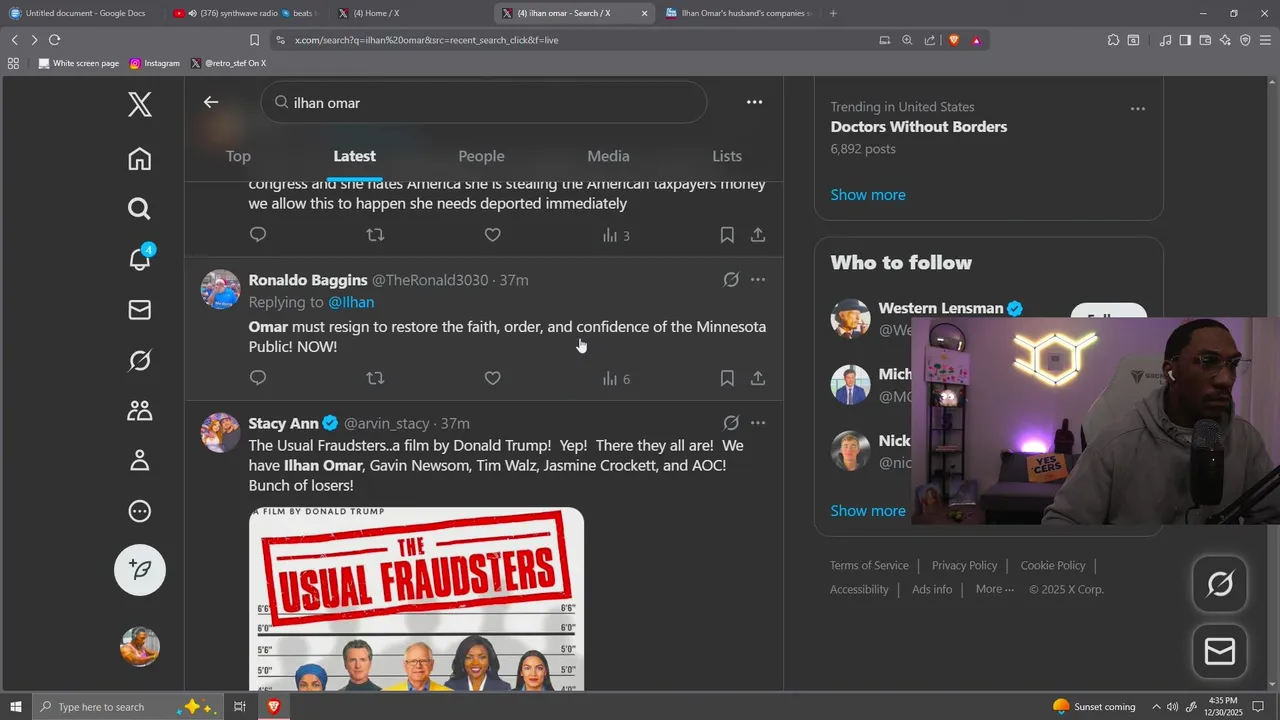Screen dimensions: 1280x720
Task: Switch to the People tab
Action: click(x=481, y=156)
